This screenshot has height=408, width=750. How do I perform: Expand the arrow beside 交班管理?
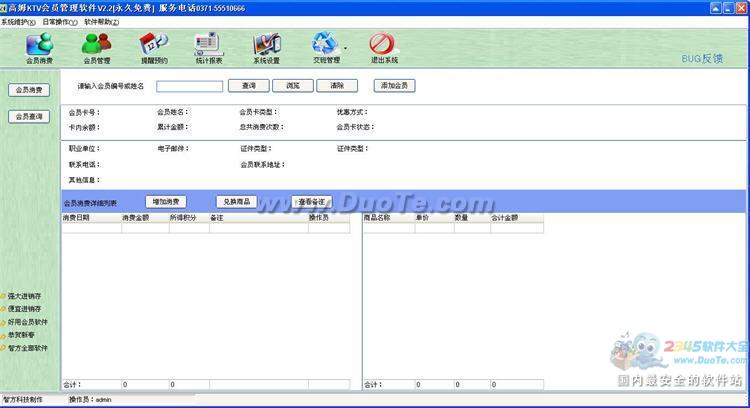[345, 48]
